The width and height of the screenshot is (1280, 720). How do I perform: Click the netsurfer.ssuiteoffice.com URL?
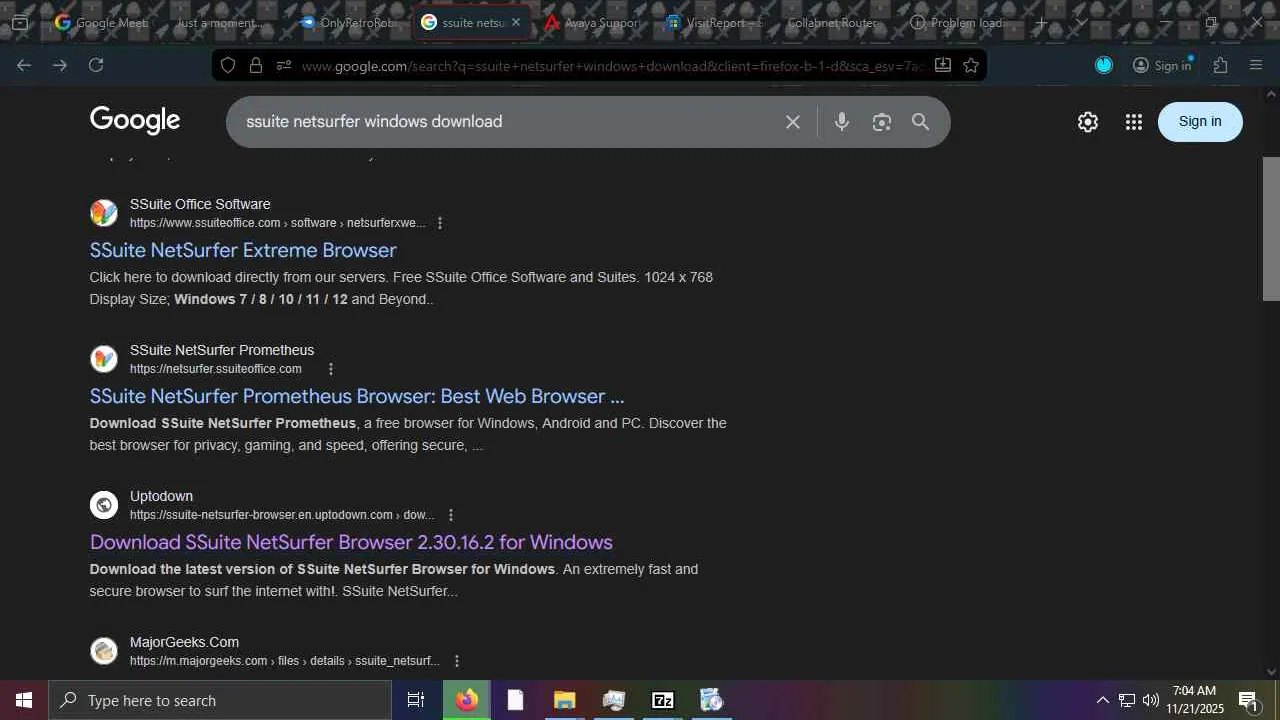pos(215,369)
